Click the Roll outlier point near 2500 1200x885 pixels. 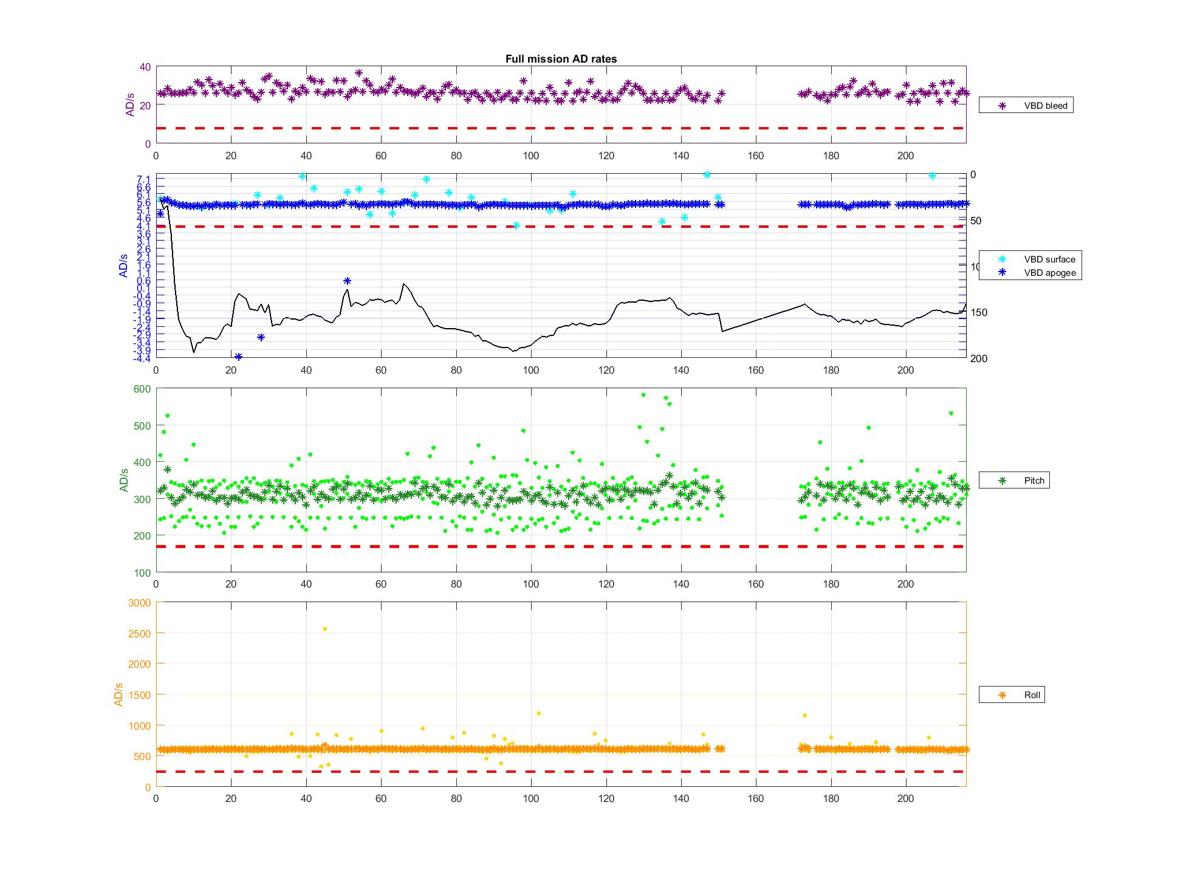point(325,629)
